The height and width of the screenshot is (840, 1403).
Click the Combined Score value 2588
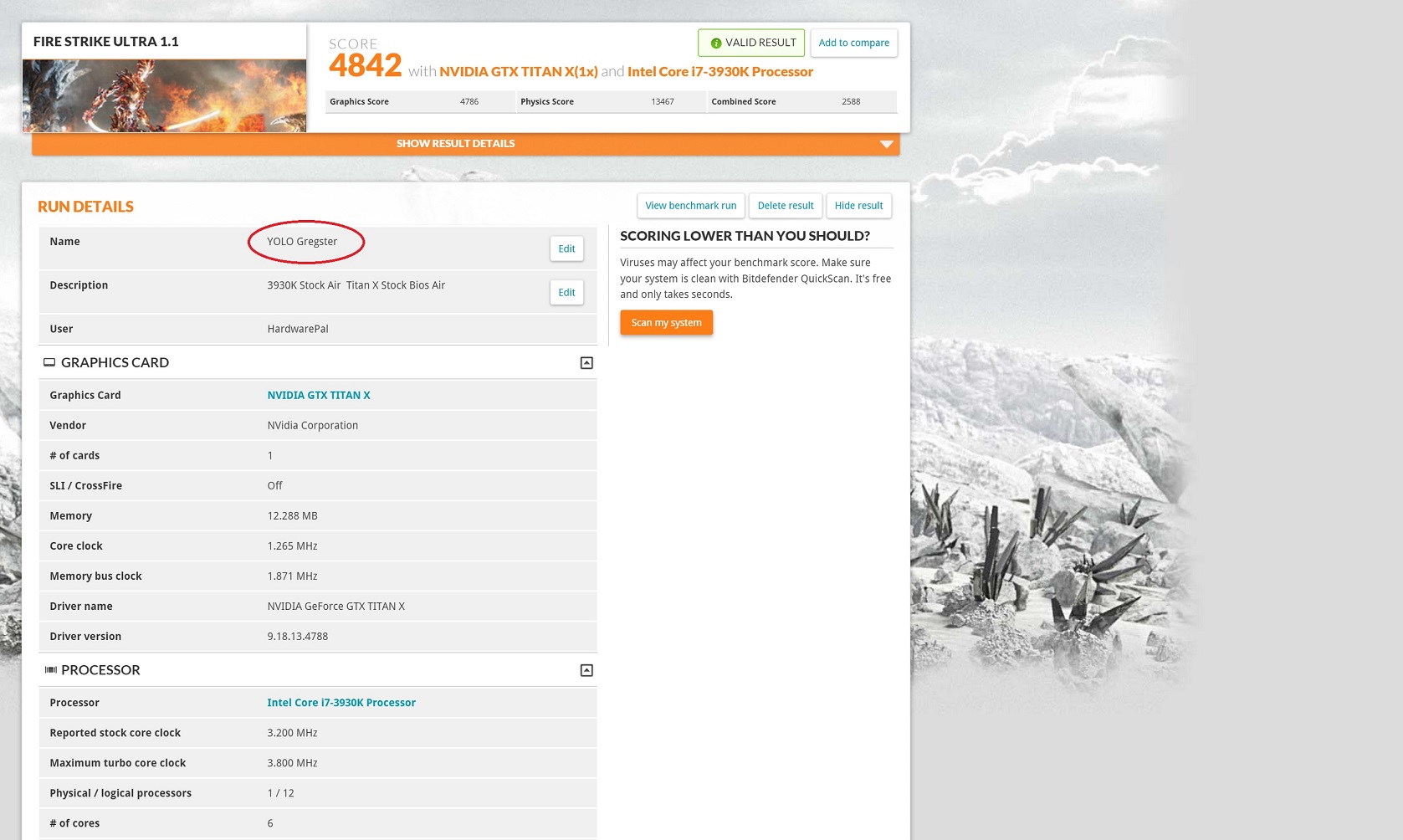pos(851,102)
